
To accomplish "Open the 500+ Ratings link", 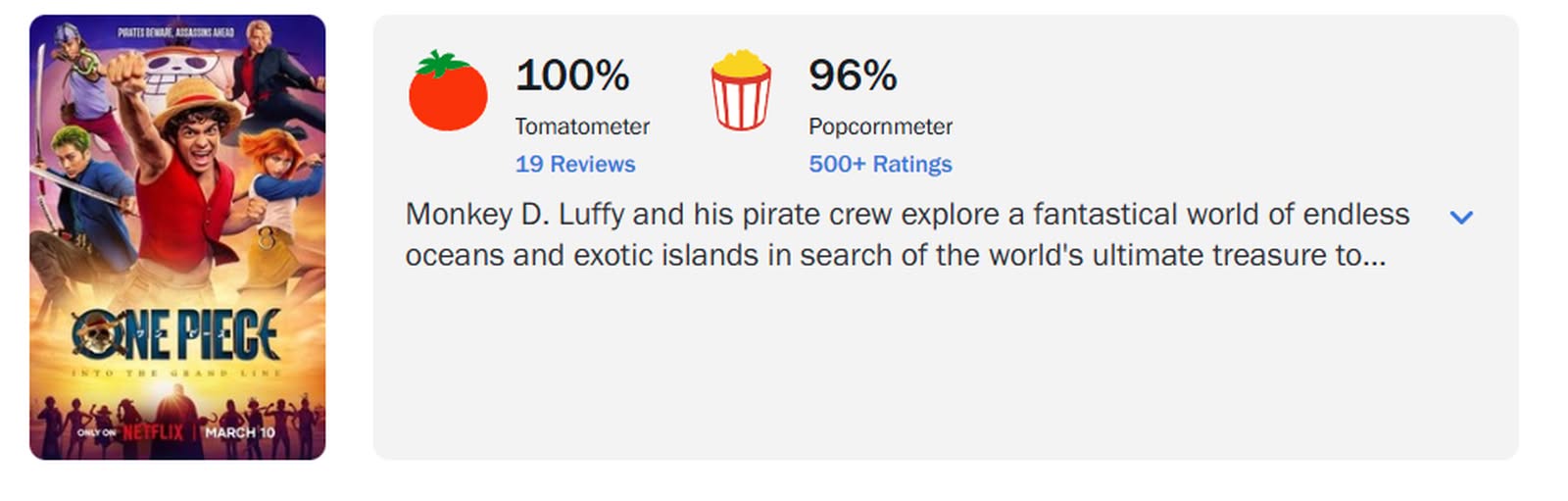I will (880, 164).
